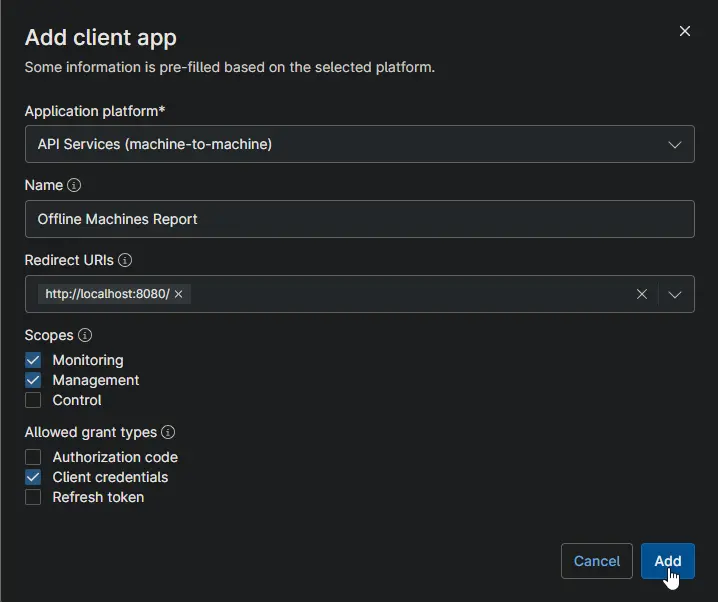Uncheck the Management scope checkbox

33,380
